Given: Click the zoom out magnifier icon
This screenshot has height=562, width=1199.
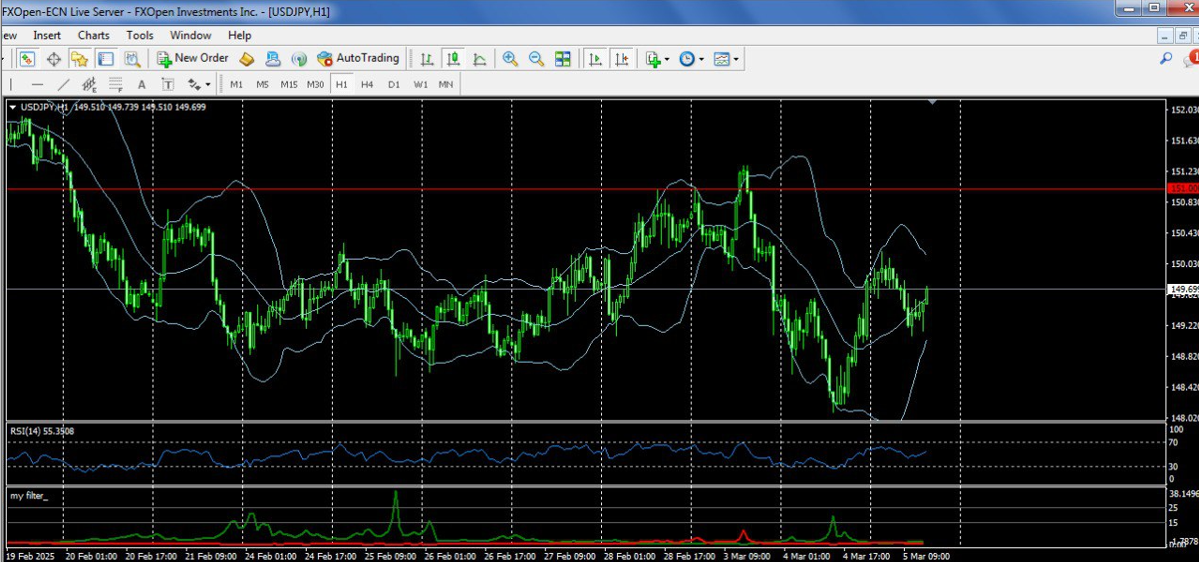Looking at the screenshot, I should pyautogui.click(x=536, y=59).
